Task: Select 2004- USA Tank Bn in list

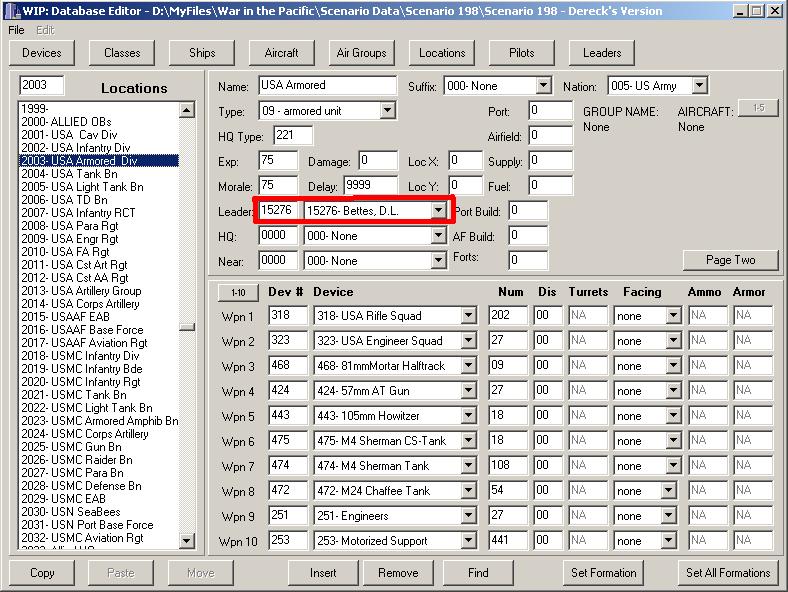Action: [x=98, y=174]
